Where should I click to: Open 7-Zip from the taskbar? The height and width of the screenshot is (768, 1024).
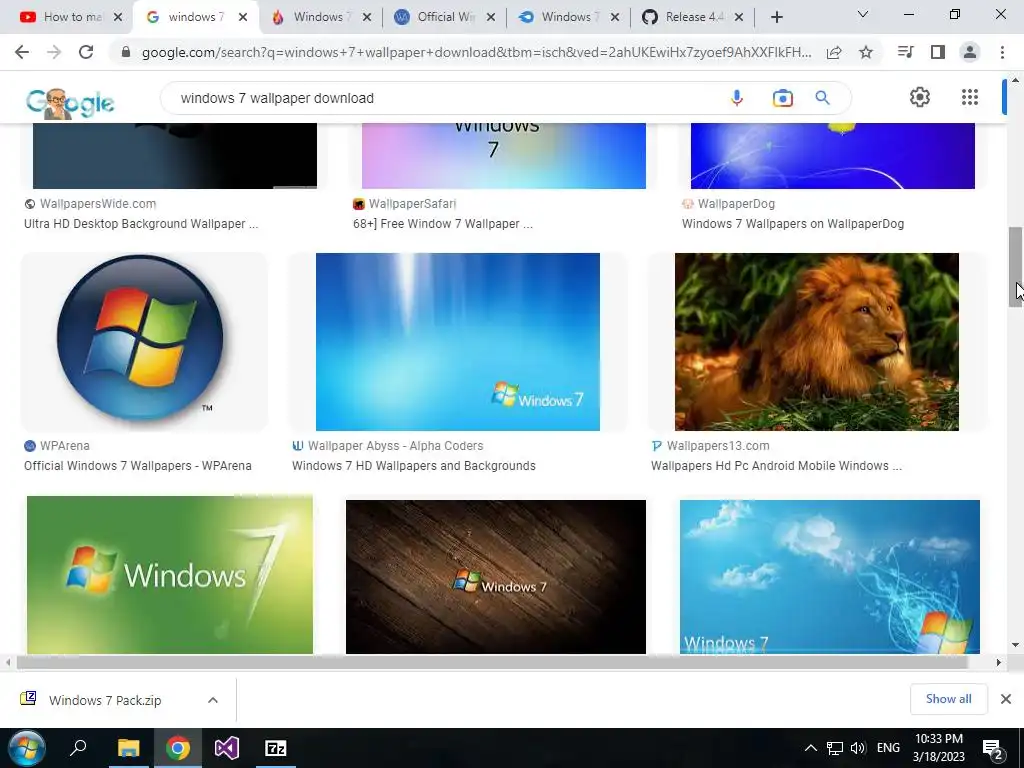[x=276, y=748]
